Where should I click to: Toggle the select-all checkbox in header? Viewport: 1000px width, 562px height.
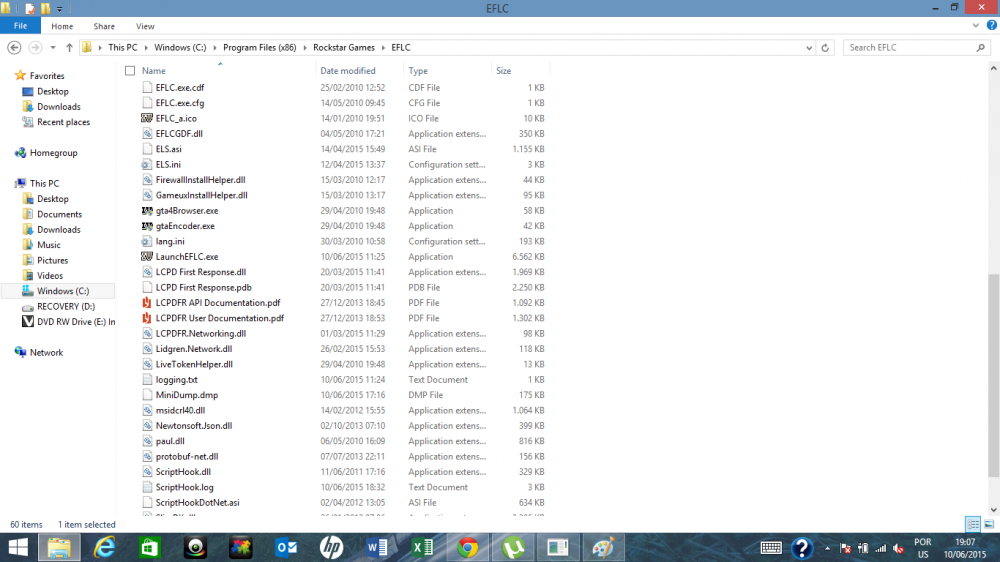click(x=130, y=71)
